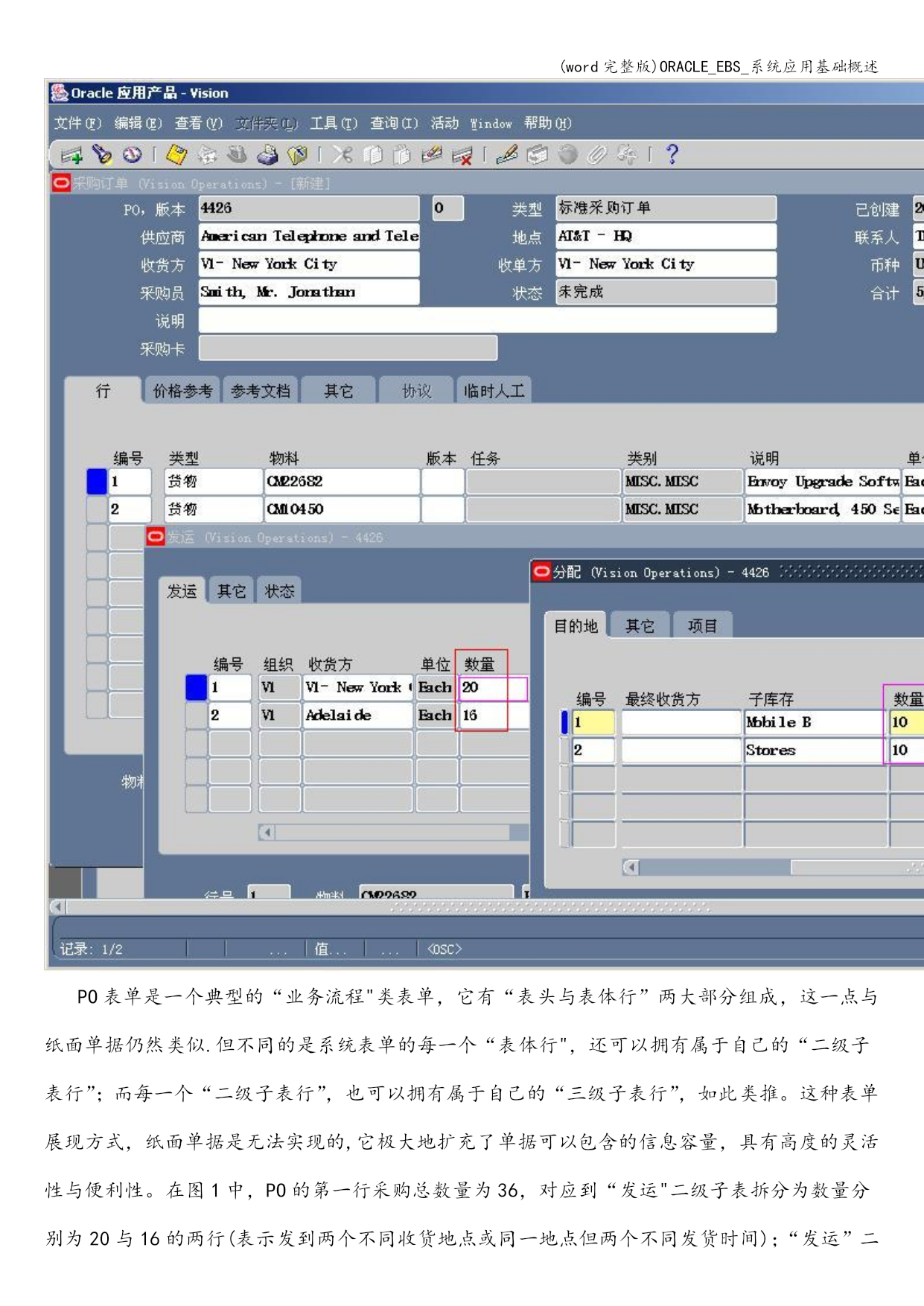The height and width of the screenshot is (1306, 924).
Task: Switch to the 其它 tab in purchase order
Action: (x=338, y=390)
